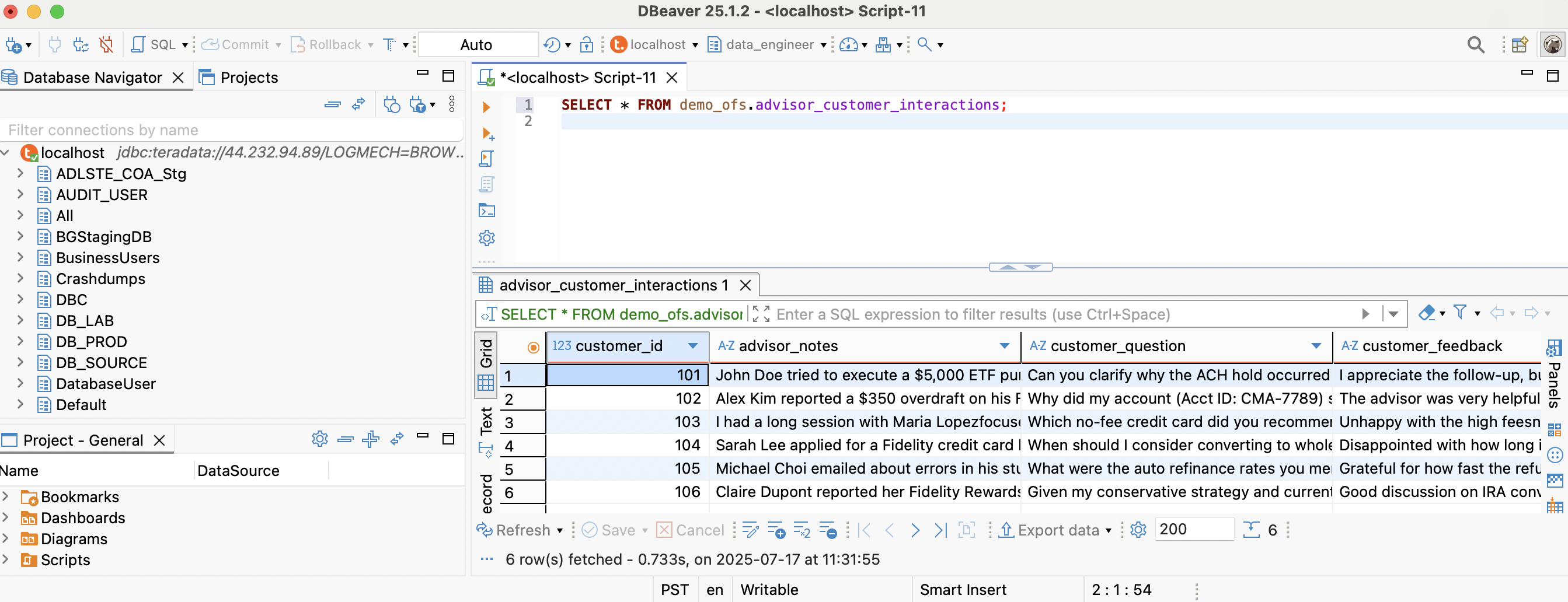Click the clear filter eraser icon

point(1426,313)
